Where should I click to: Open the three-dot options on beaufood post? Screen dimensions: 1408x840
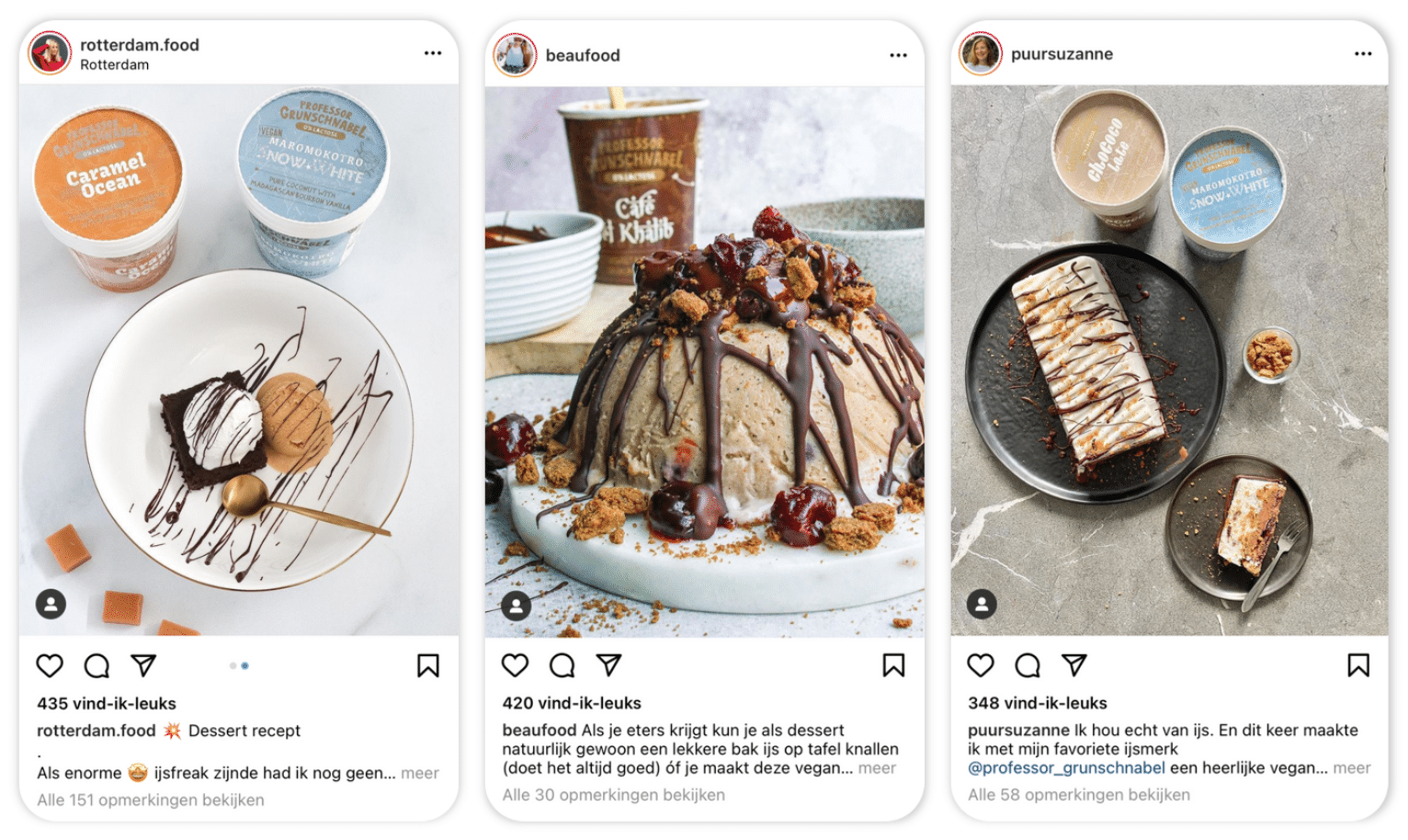pos(898,55)
